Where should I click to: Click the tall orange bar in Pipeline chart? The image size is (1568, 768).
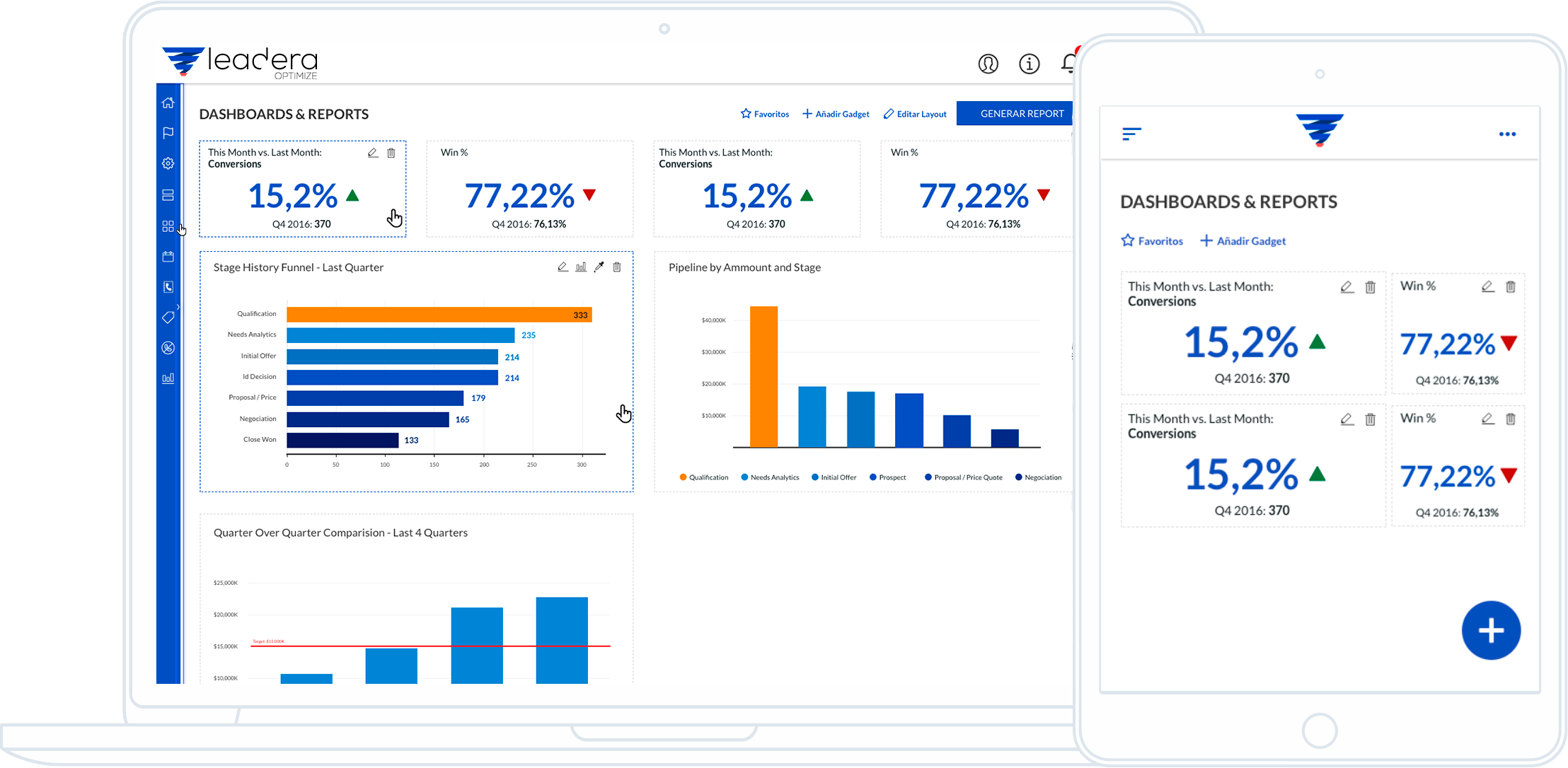point(763,376)
